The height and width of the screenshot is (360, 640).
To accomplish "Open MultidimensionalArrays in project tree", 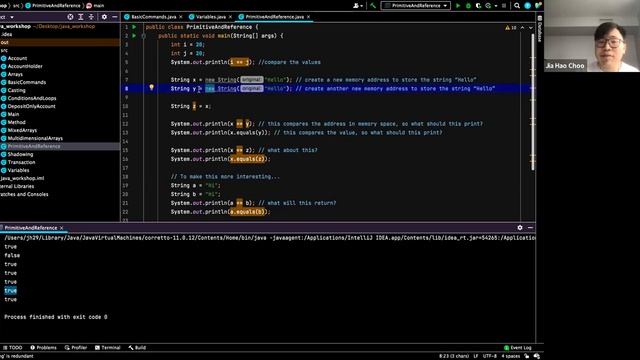I will pos(35,138).
